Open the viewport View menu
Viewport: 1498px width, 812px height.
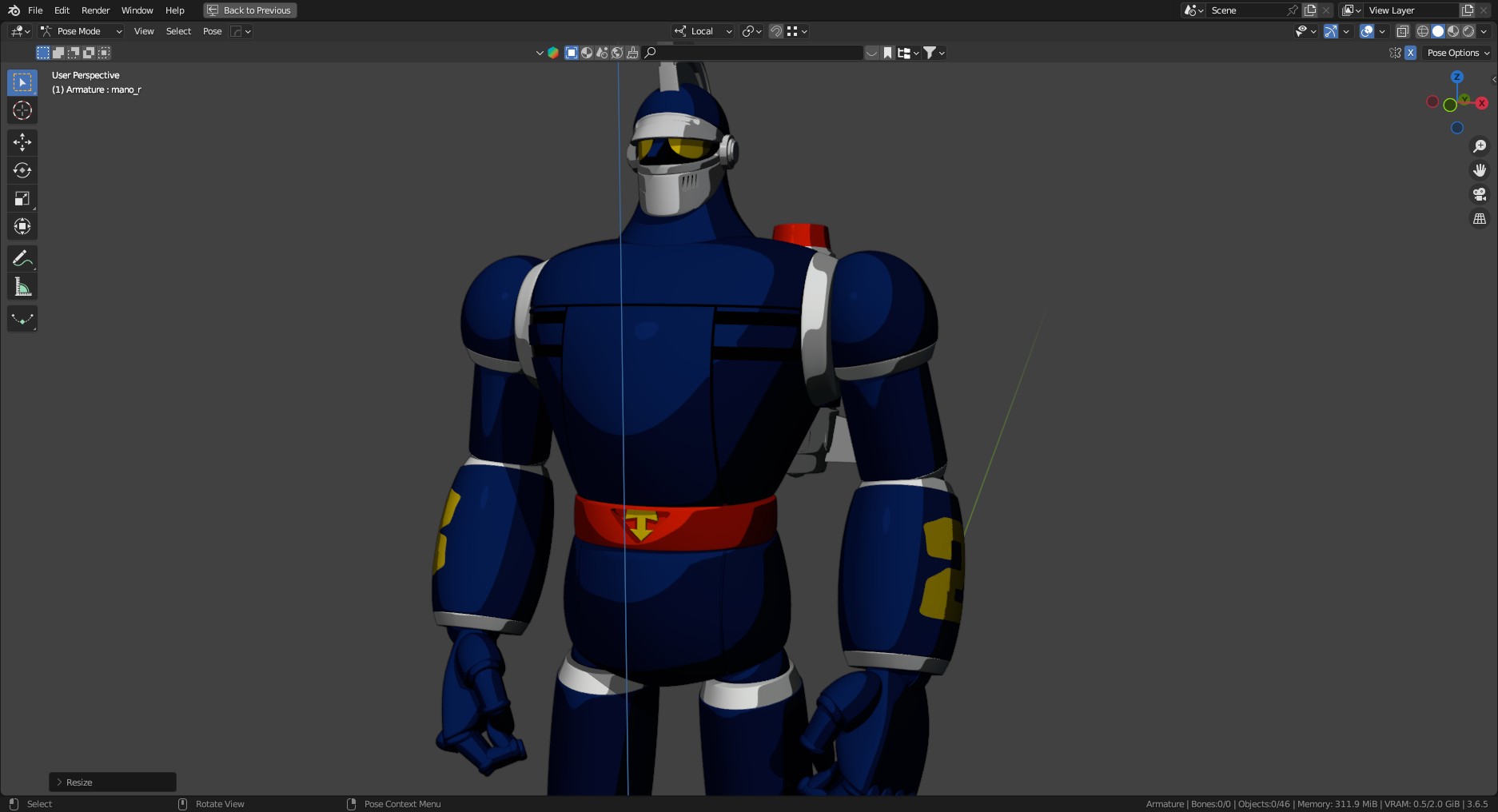pos(144,31)
